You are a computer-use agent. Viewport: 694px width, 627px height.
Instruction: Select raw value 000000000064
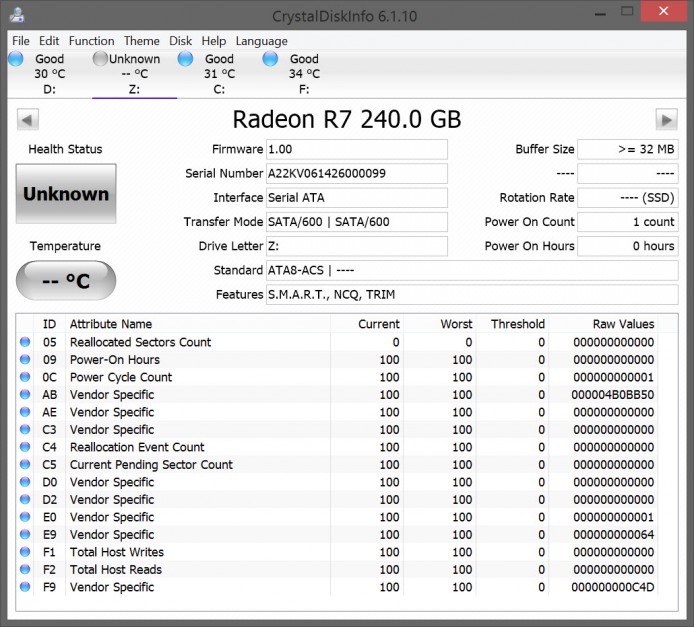613,535
